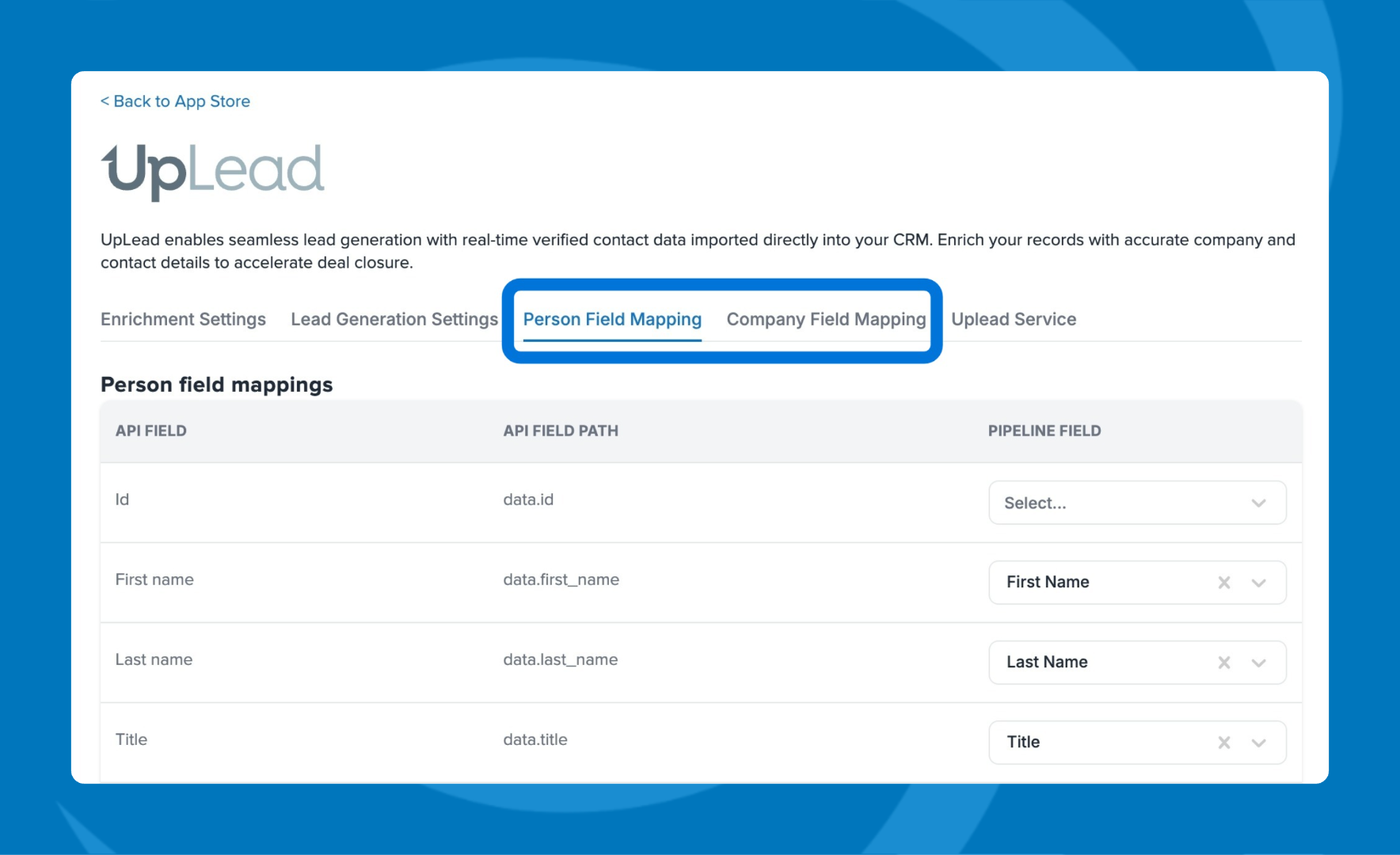Click the Last name API field cell
The image size is (1400, 855).
click(154, 659)
